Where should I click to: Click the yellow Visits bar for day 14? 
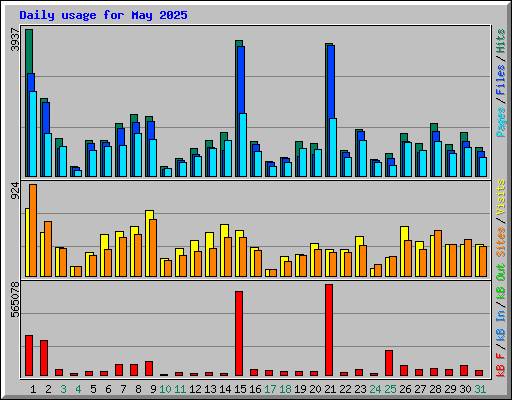pyautogui.click(x=225, y=231)
